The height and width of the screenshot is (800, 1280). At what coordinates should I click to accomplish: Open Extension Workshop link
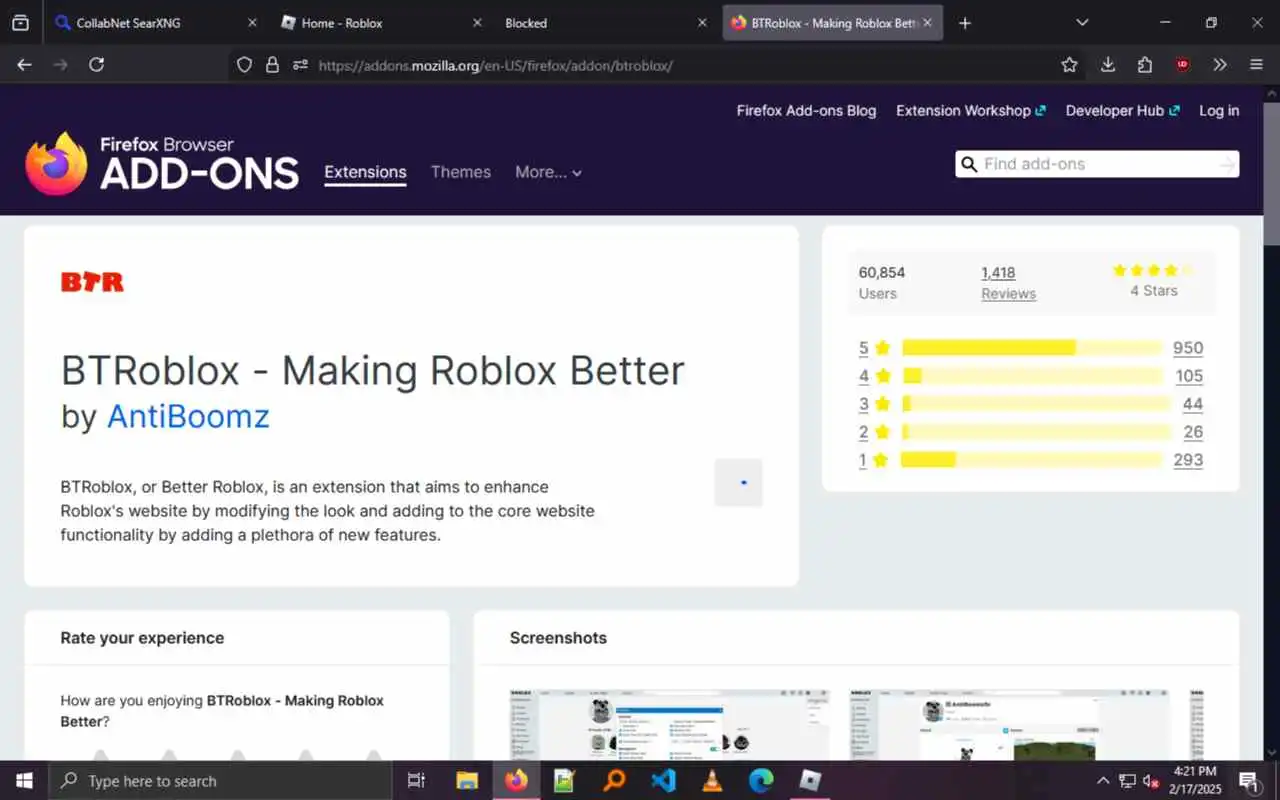point(970,111)
